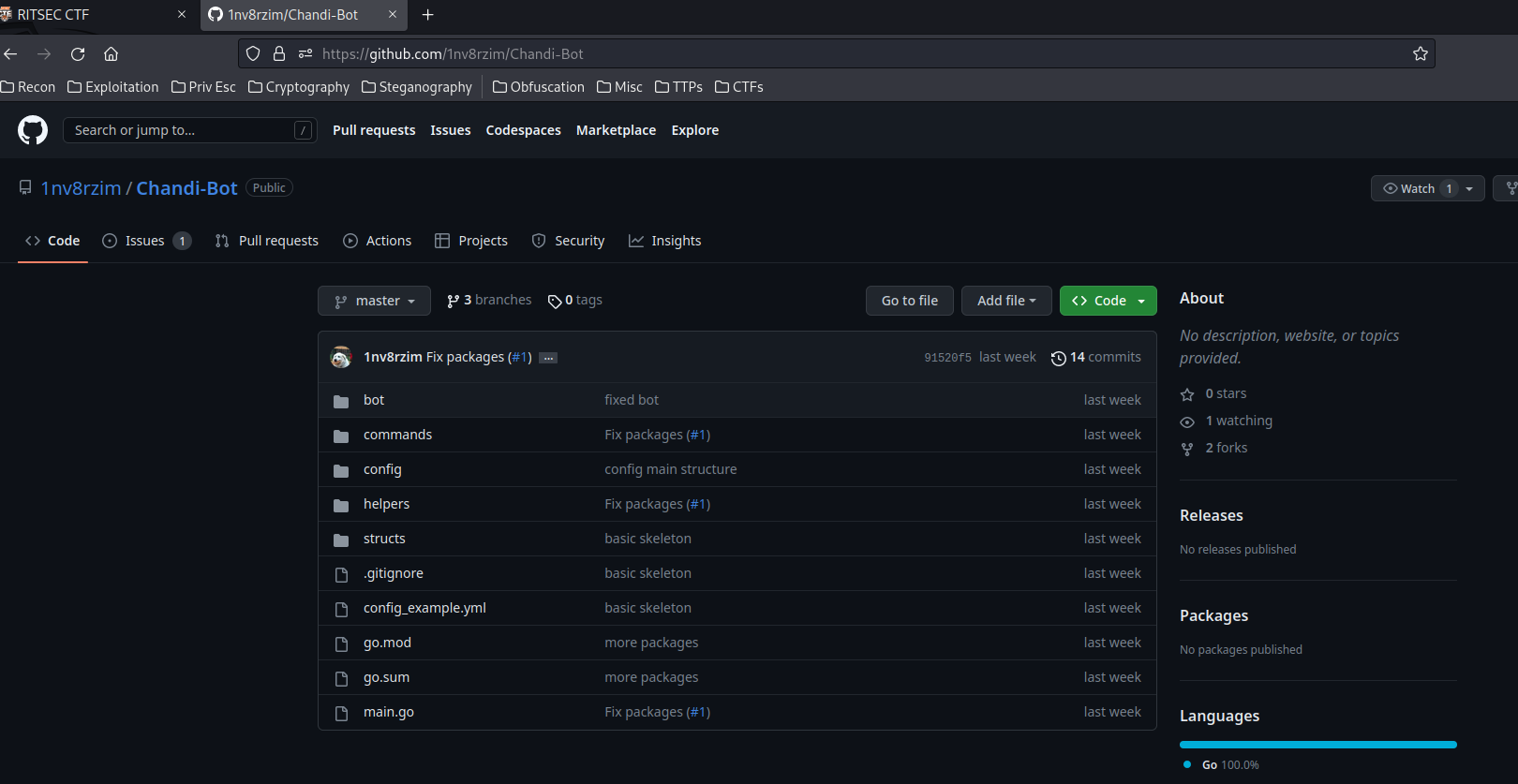Expand commit message ellipsis button
Viewport: 1518px width, 784px height.
tap(548, 358)
